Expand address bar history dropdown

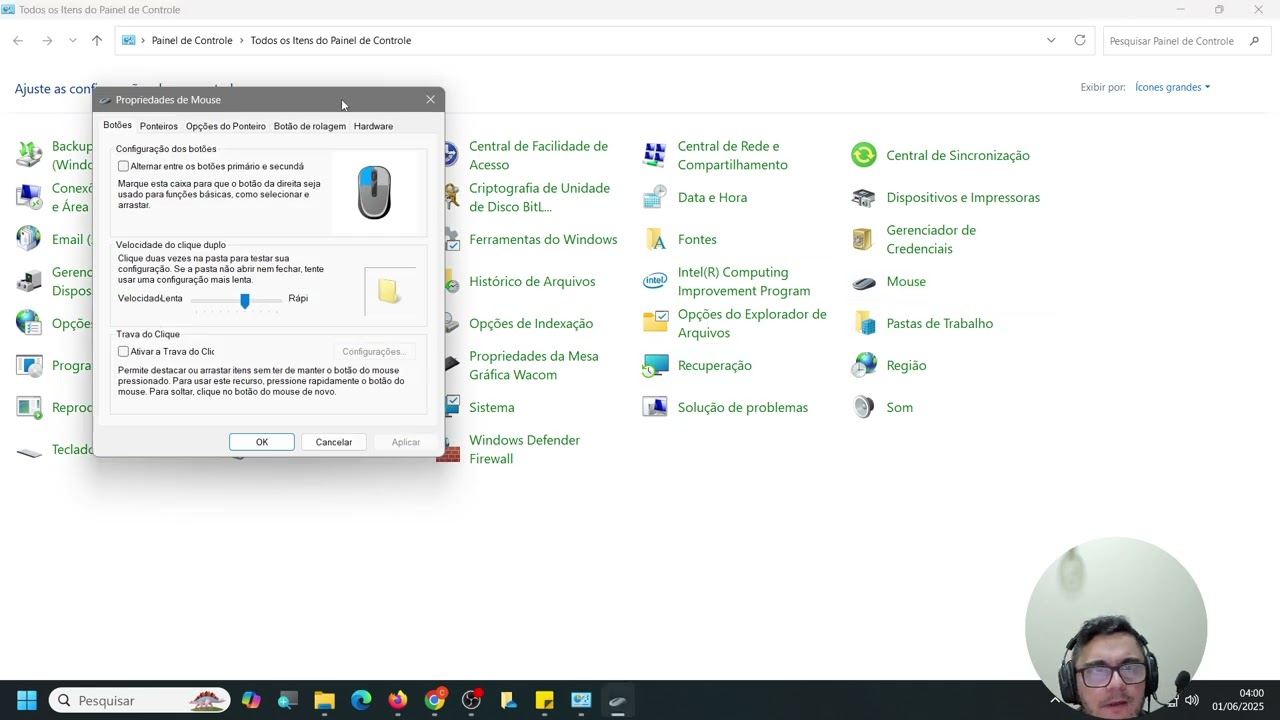tap(1051, 40)
